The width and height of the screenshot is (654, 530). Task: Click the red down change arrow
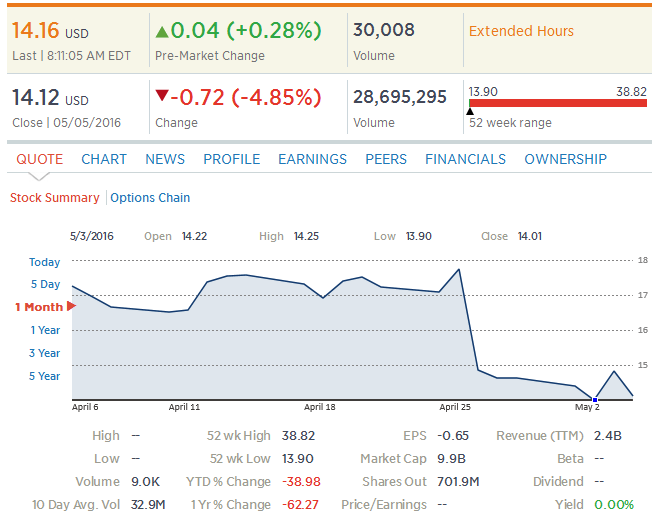(x=162, y=95)
